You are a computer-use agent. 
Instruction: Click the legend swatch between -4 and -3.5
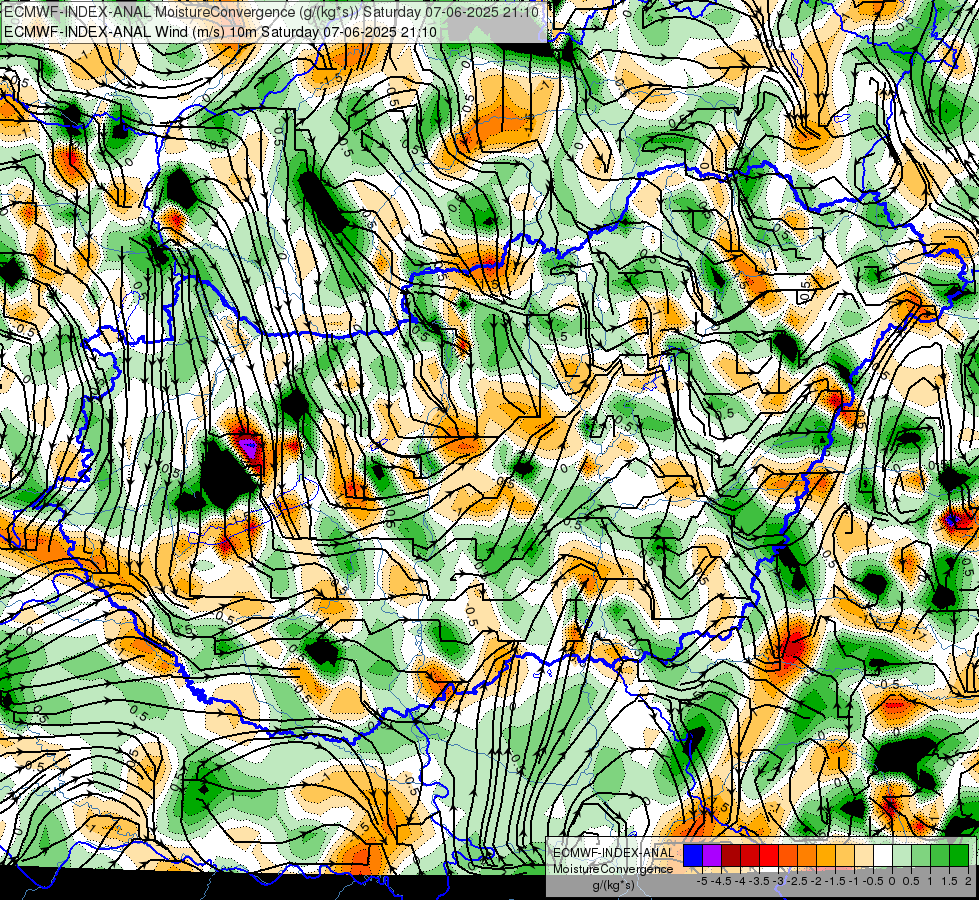click(x=750, y=856)
